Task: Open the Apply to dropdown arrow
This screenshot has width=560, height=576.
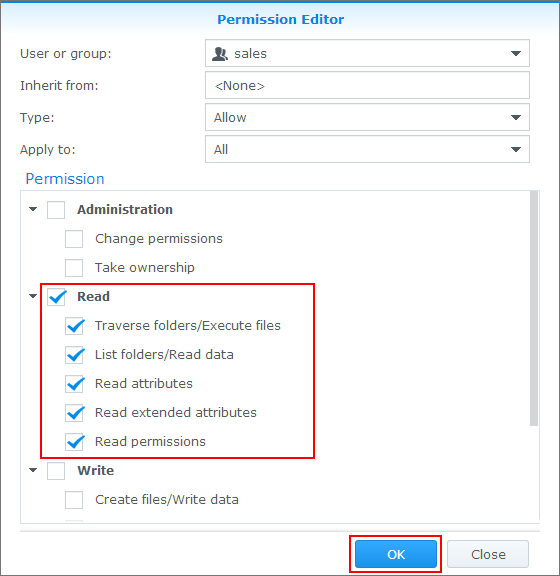Action: tap(516, 149)
